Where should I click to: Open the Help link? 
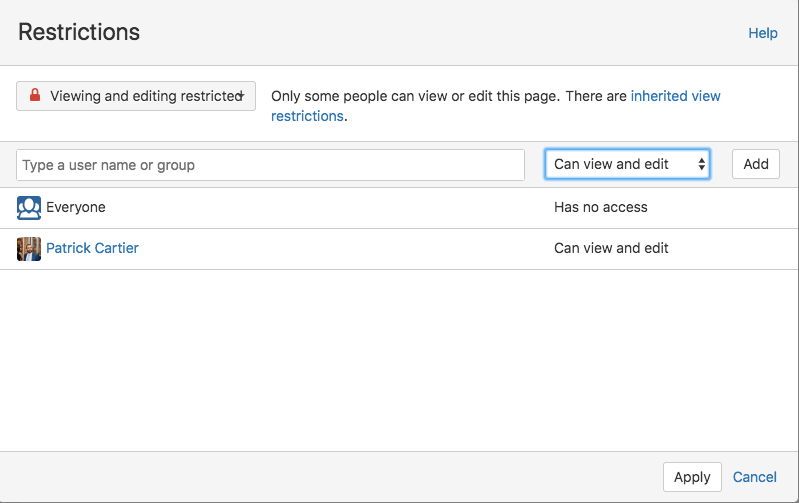tap(762, 33)
